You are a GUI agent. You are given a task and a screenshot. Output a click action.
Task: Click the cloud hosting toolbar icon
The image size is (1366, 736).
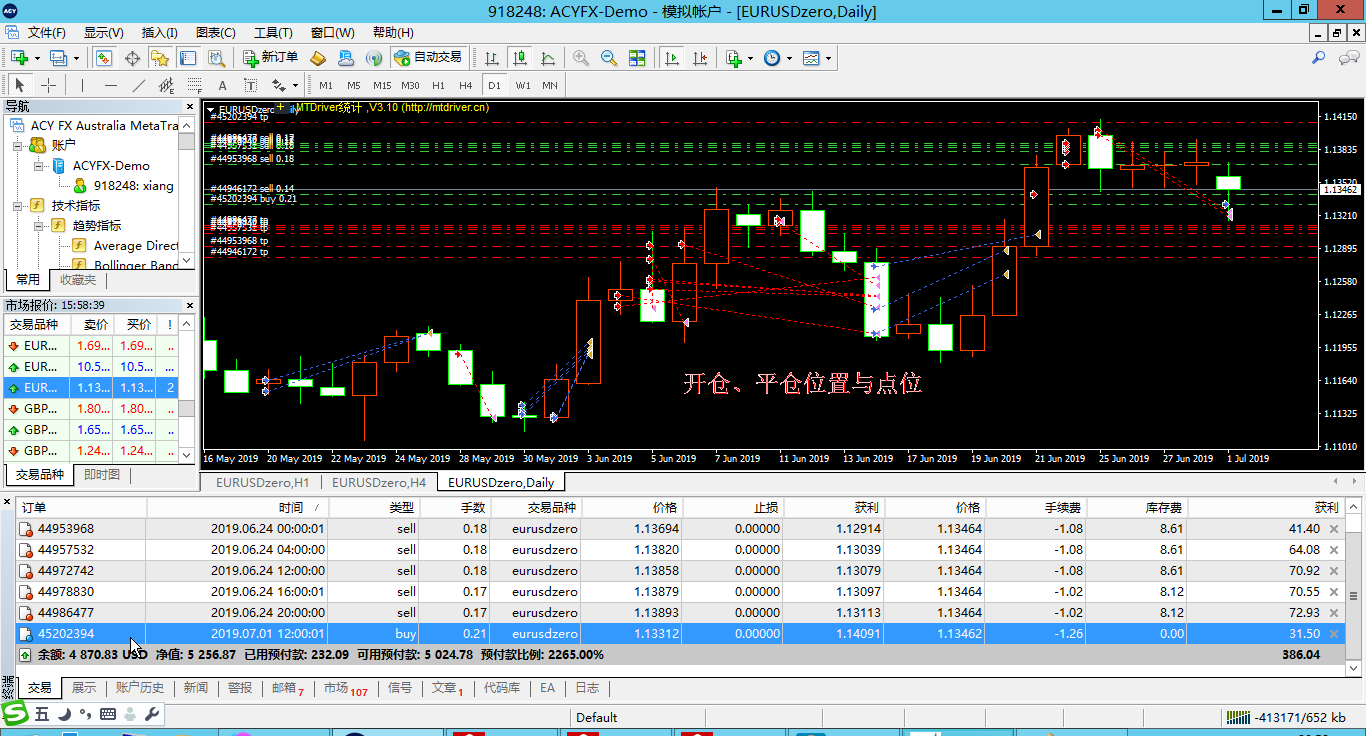tap(346, 58)
